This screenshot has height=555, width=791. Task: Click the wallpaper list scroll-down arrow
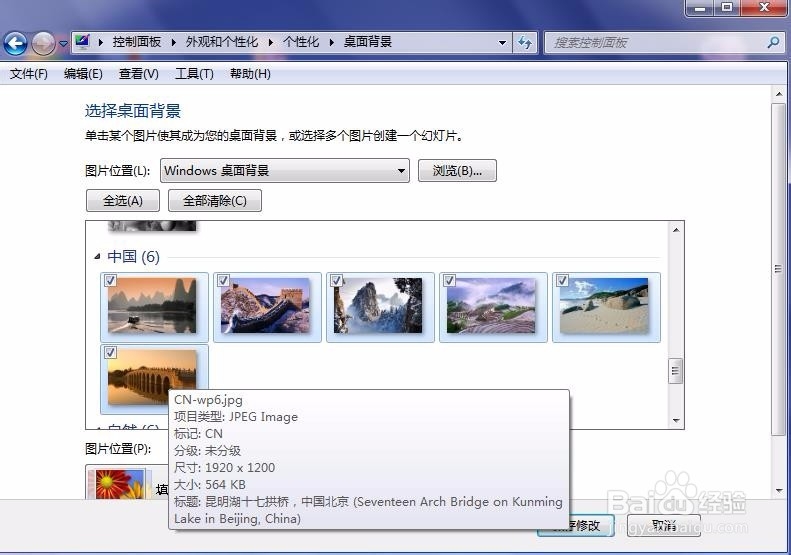(676, 420)
